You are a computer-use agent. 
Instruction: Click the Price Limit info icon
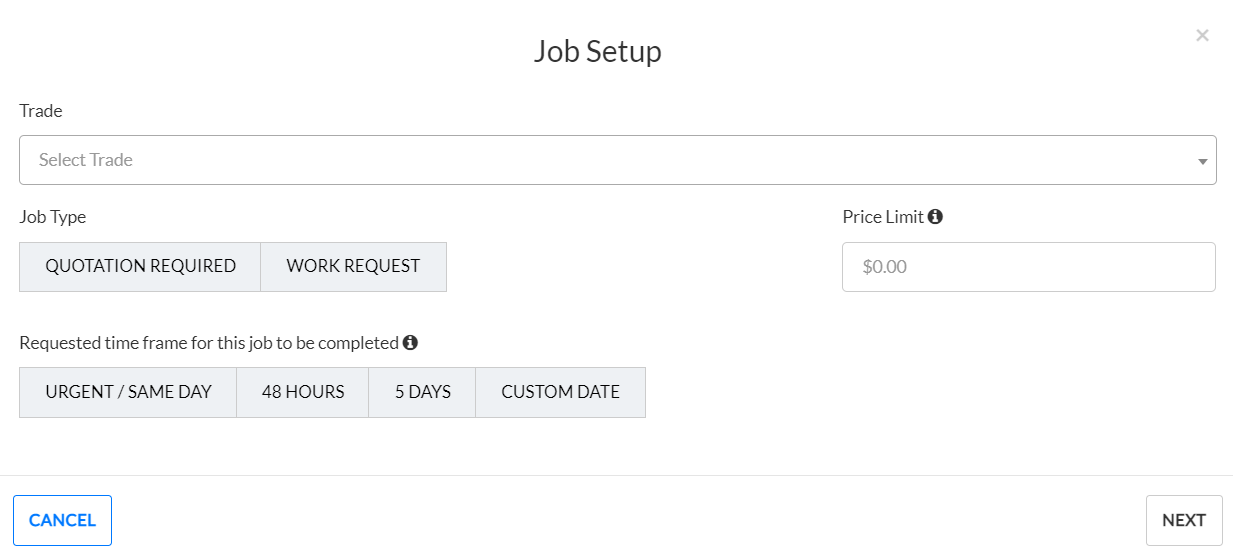pyautogui.click(x=935, y=216)
